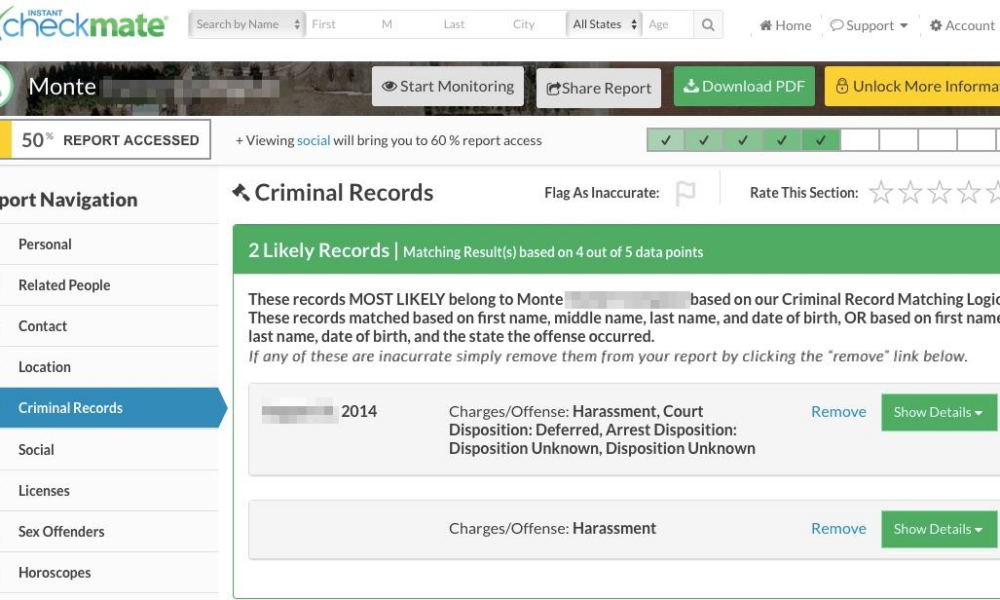Click the City search field

[536, 24]
